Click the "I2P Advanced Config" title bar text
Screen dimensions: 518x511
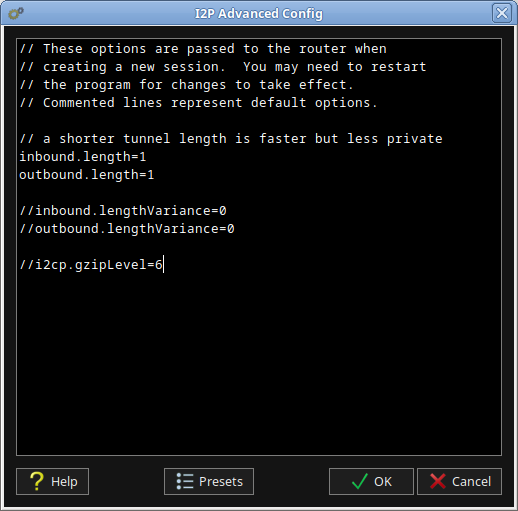click(259, 14)
